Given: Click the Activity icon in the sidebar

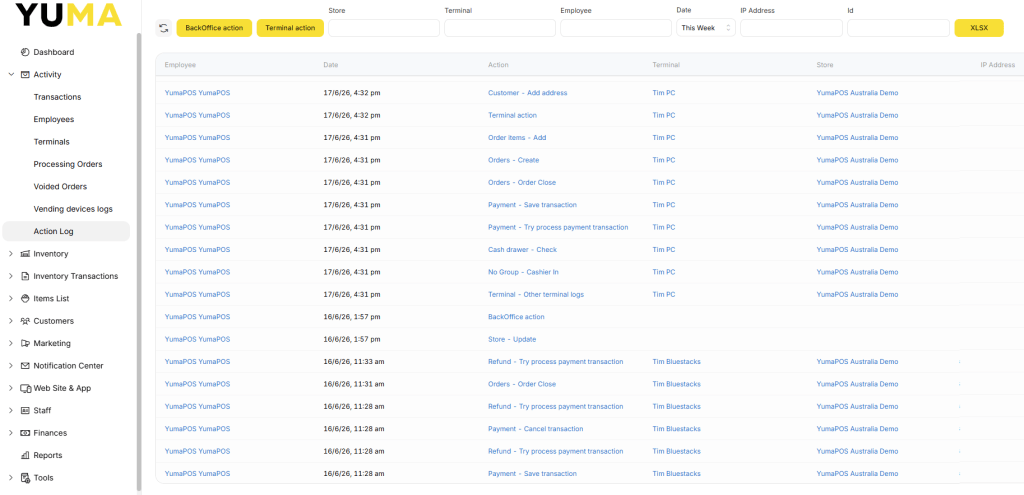Looking at the screenshot, I should [25, 74].
